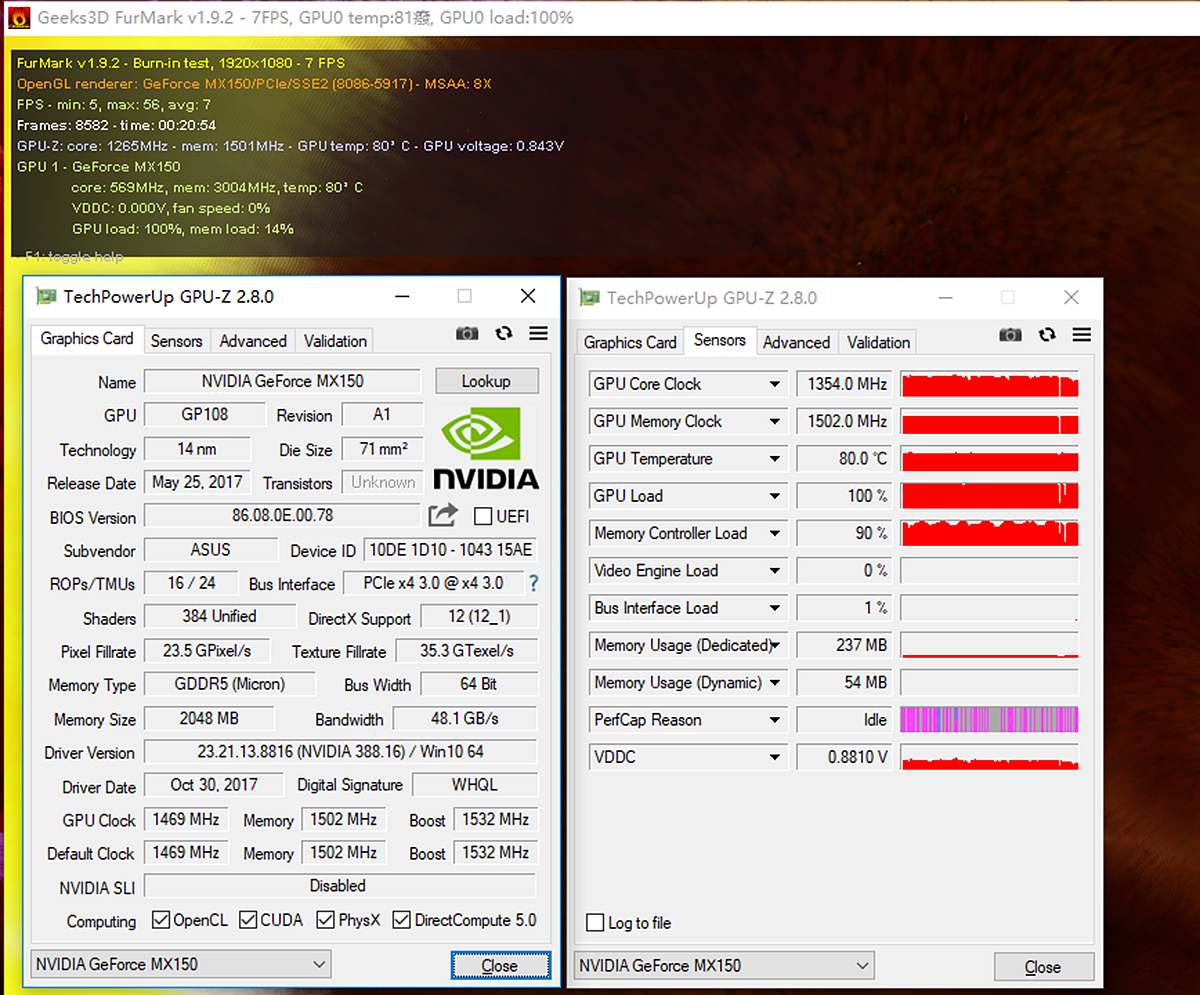Open Bus Interface Load sensor dropdown
This screenshot has width=1200, height=995.
(x=774, y=608)
